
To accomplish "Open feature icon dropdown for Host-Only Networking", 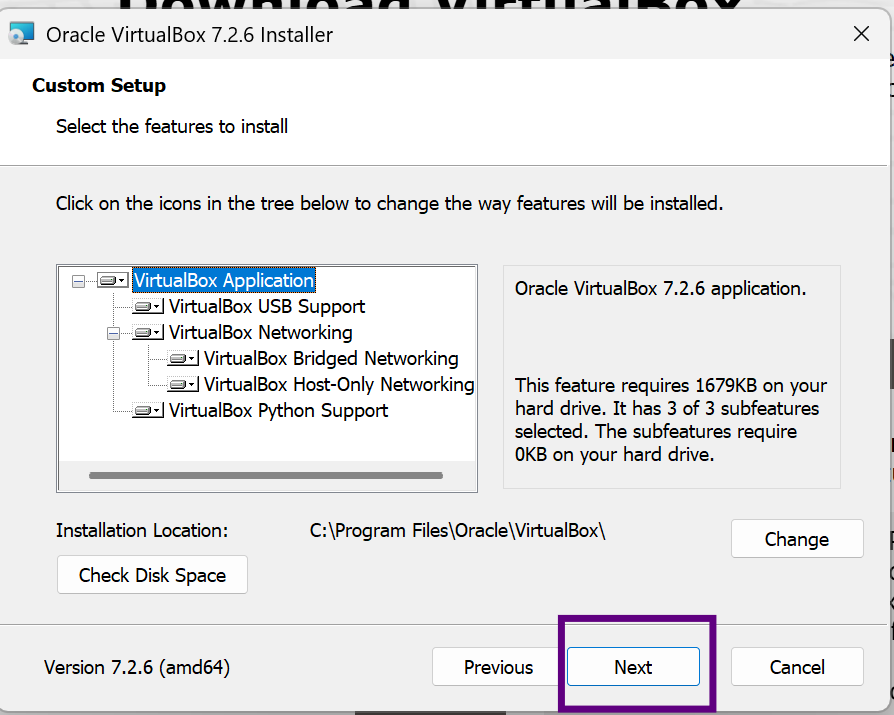I will pos(183,384).
